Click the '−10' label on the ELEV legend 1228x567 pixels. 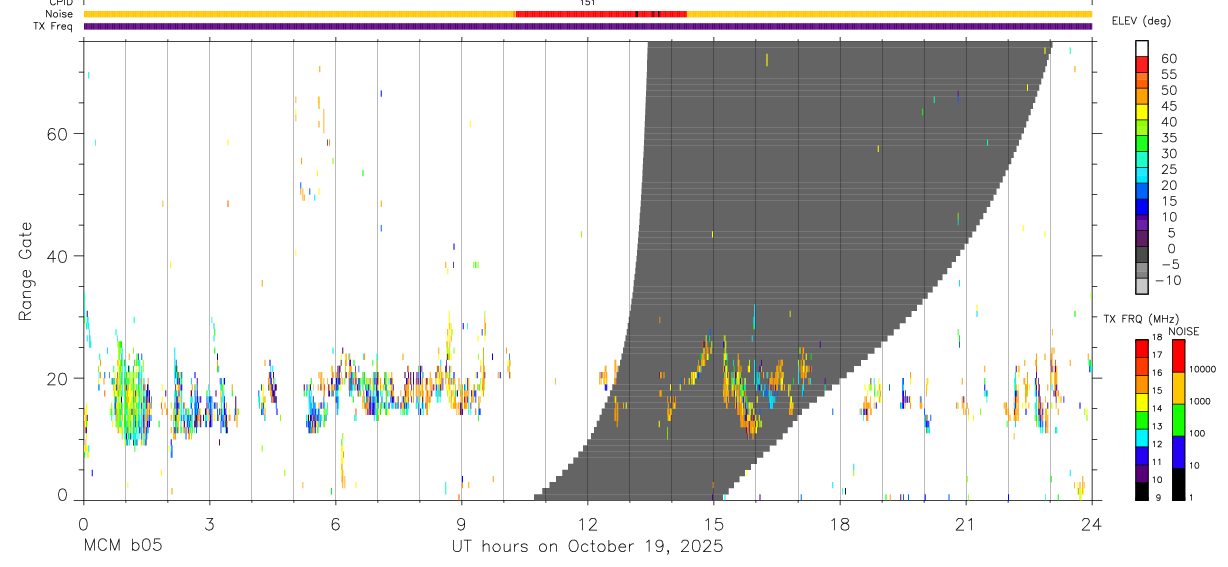[x=1167, y=280]
